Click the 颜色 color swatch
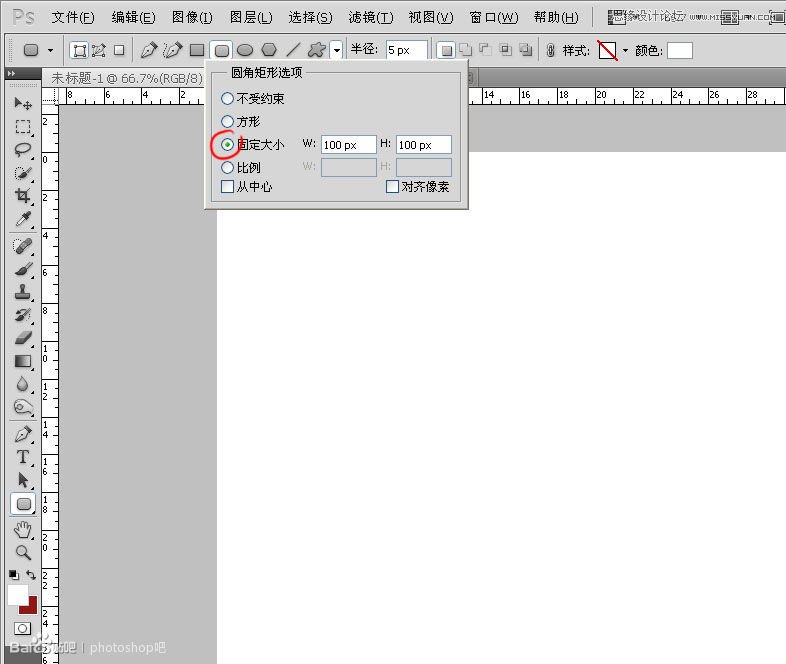The width and height of the screenshot is (786, 664). 680,50
